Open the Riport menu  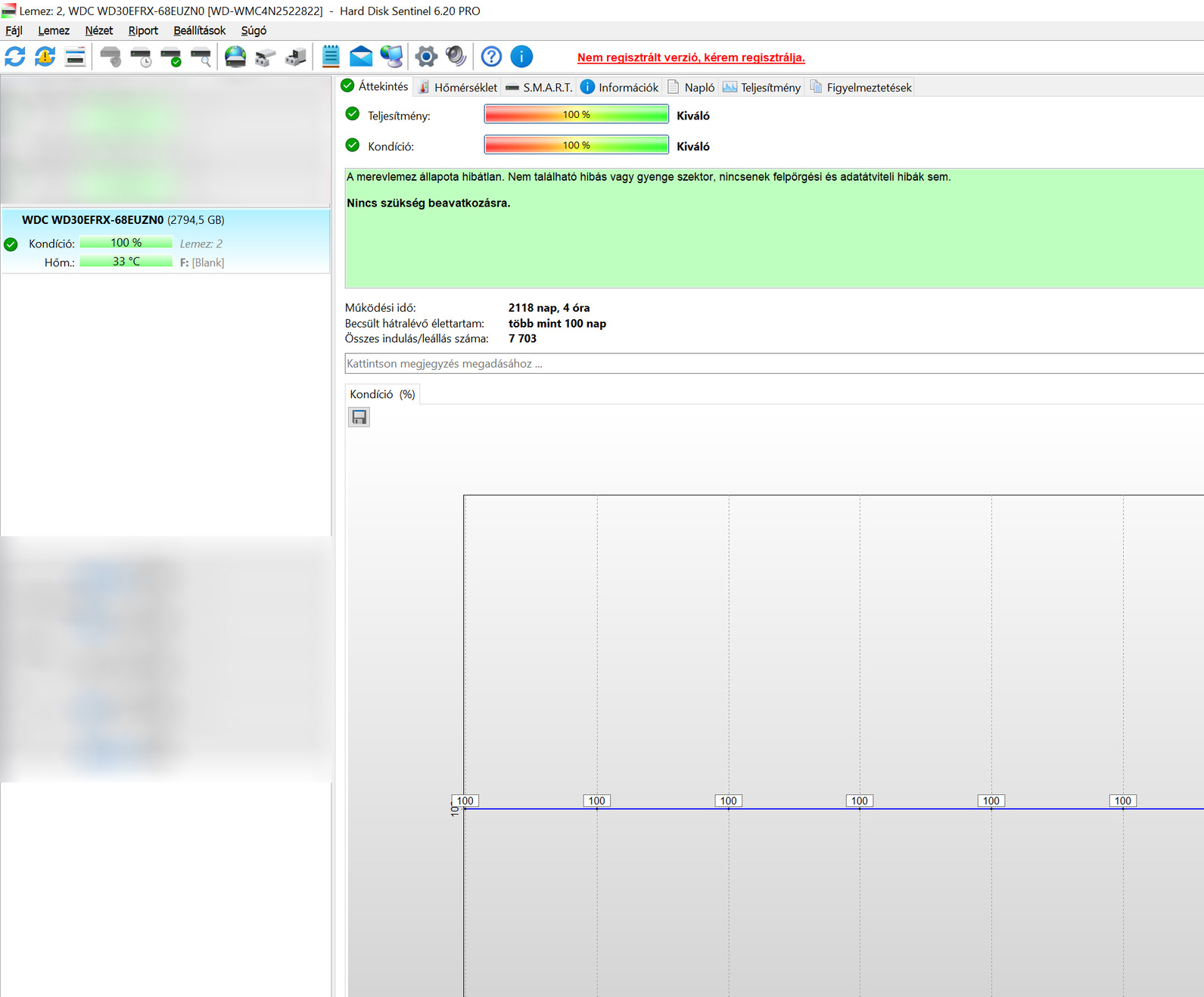coord(143,30)
